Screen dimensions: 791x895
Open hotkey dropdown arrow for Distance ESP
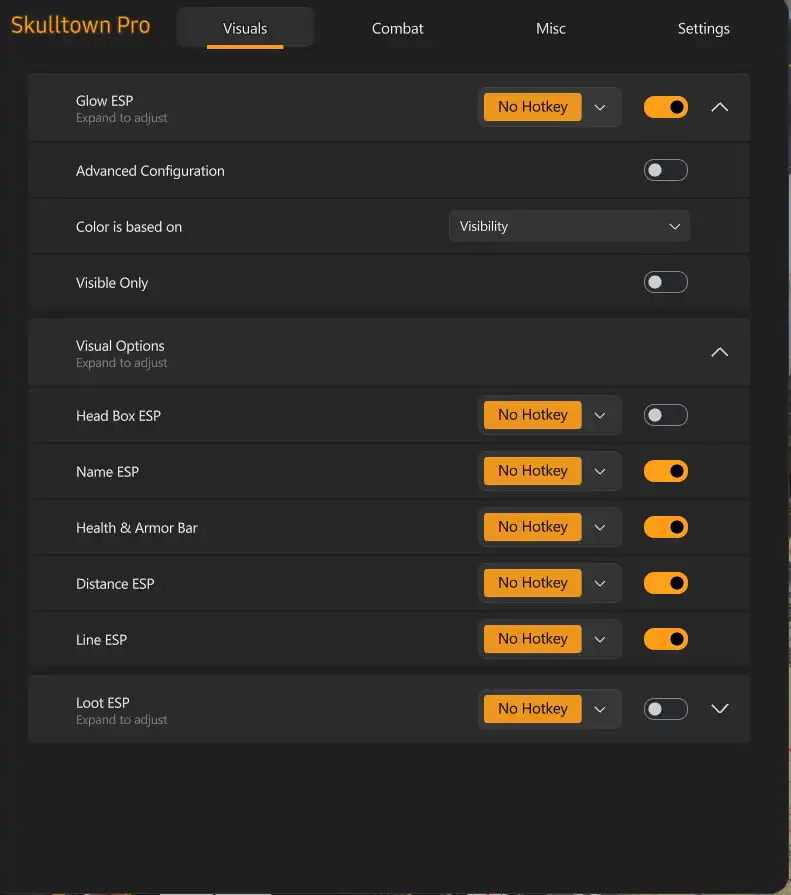coord(600,583)
